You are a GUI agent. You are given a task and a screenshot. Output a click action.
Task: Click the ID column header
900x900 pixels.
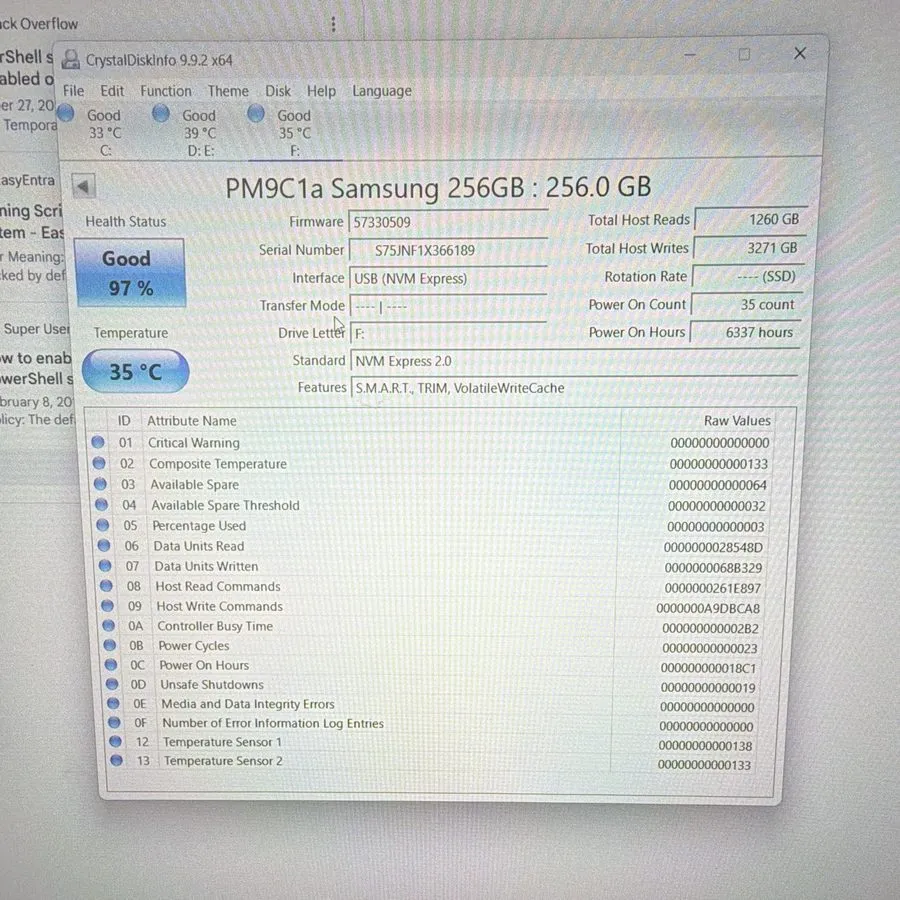pyautogui.click(x=124, y=421)
